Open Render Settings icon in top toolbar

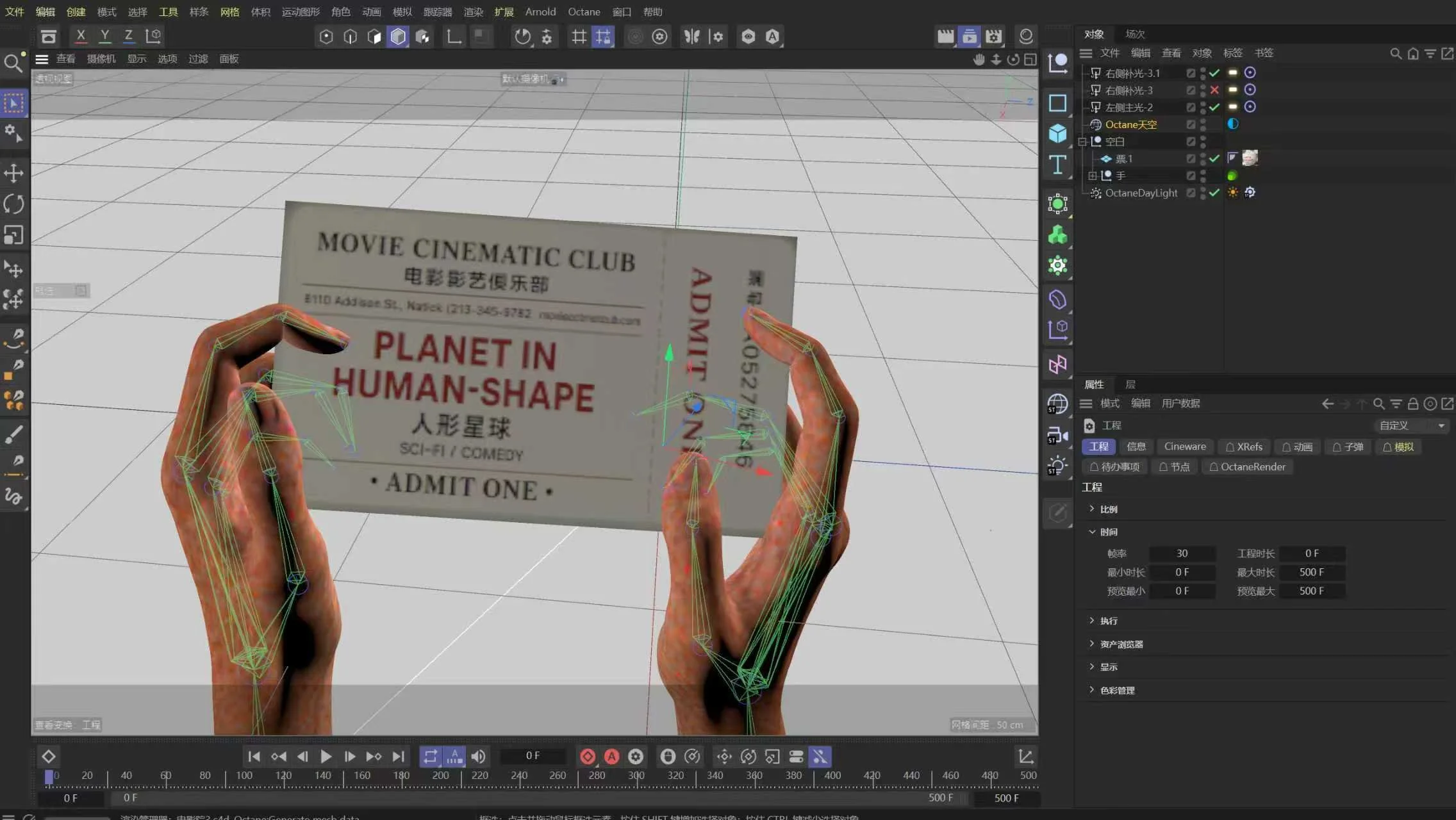[993, 37]
